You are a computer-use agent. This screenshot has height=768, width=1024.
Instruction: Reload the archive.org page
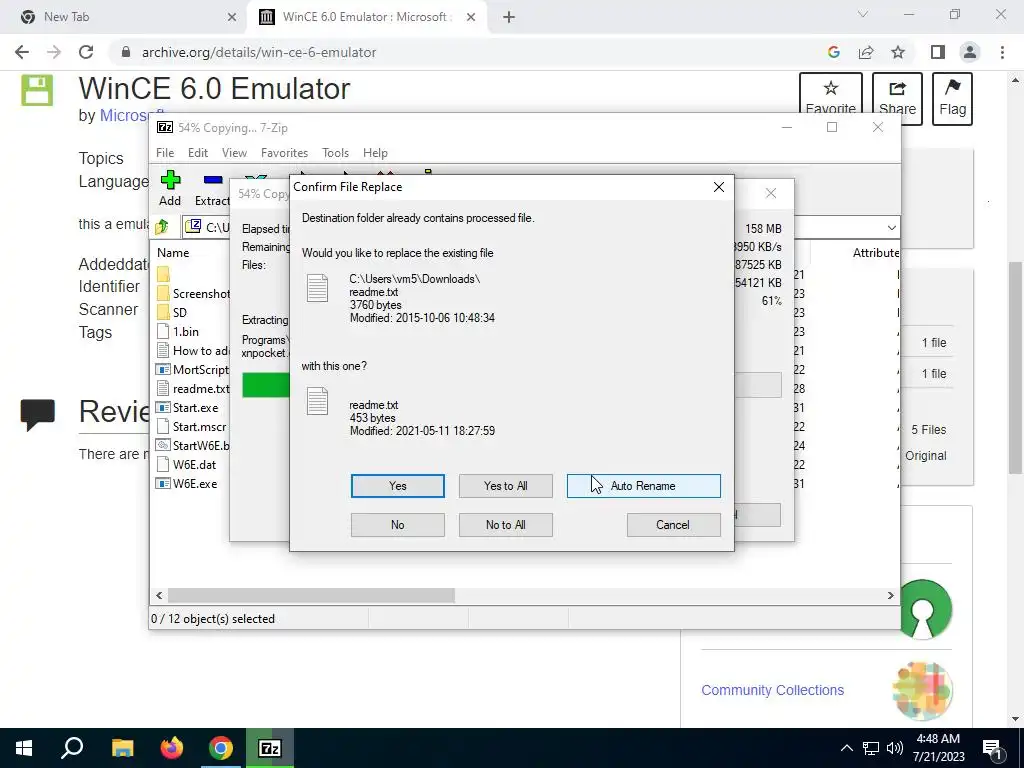coord(86,52)
